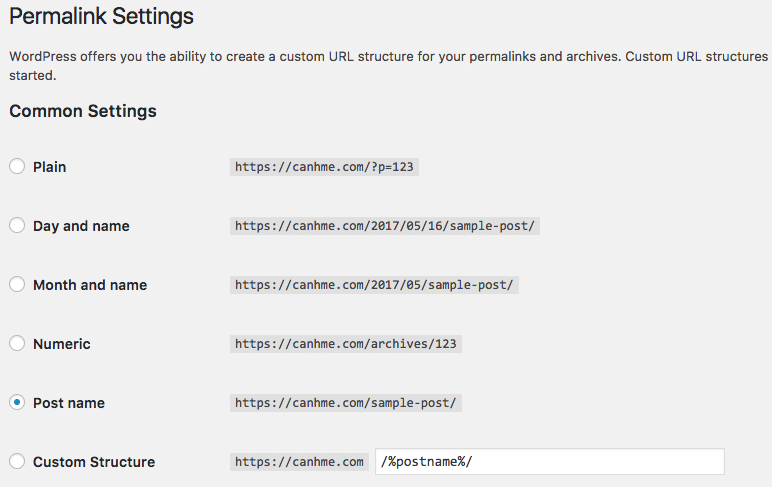Click the Common Settings heading
The width and height of the screenshot is (772, 487).
point(83,111)
